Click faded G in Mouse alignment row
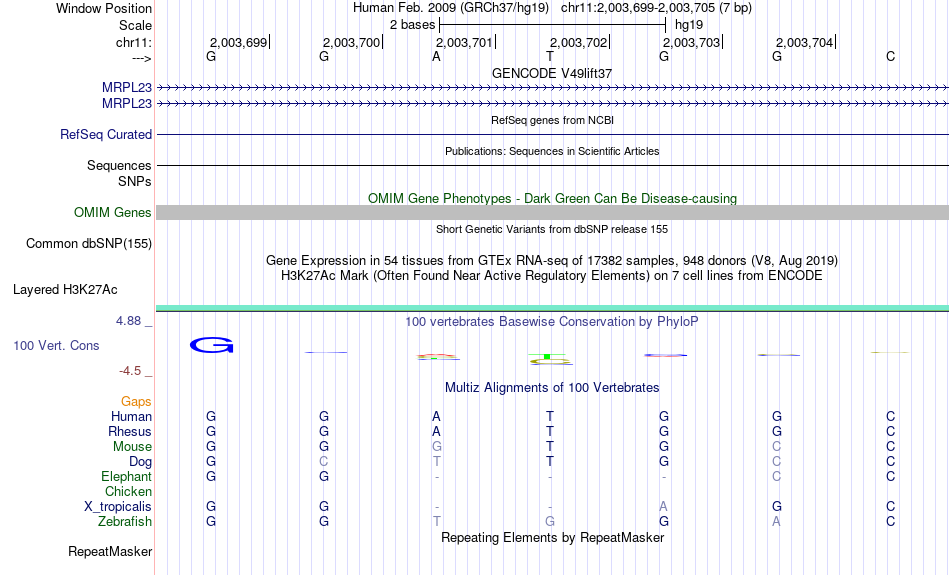This screenshot has height=575, width=950. pyautogui.click(x=437, y=447)
